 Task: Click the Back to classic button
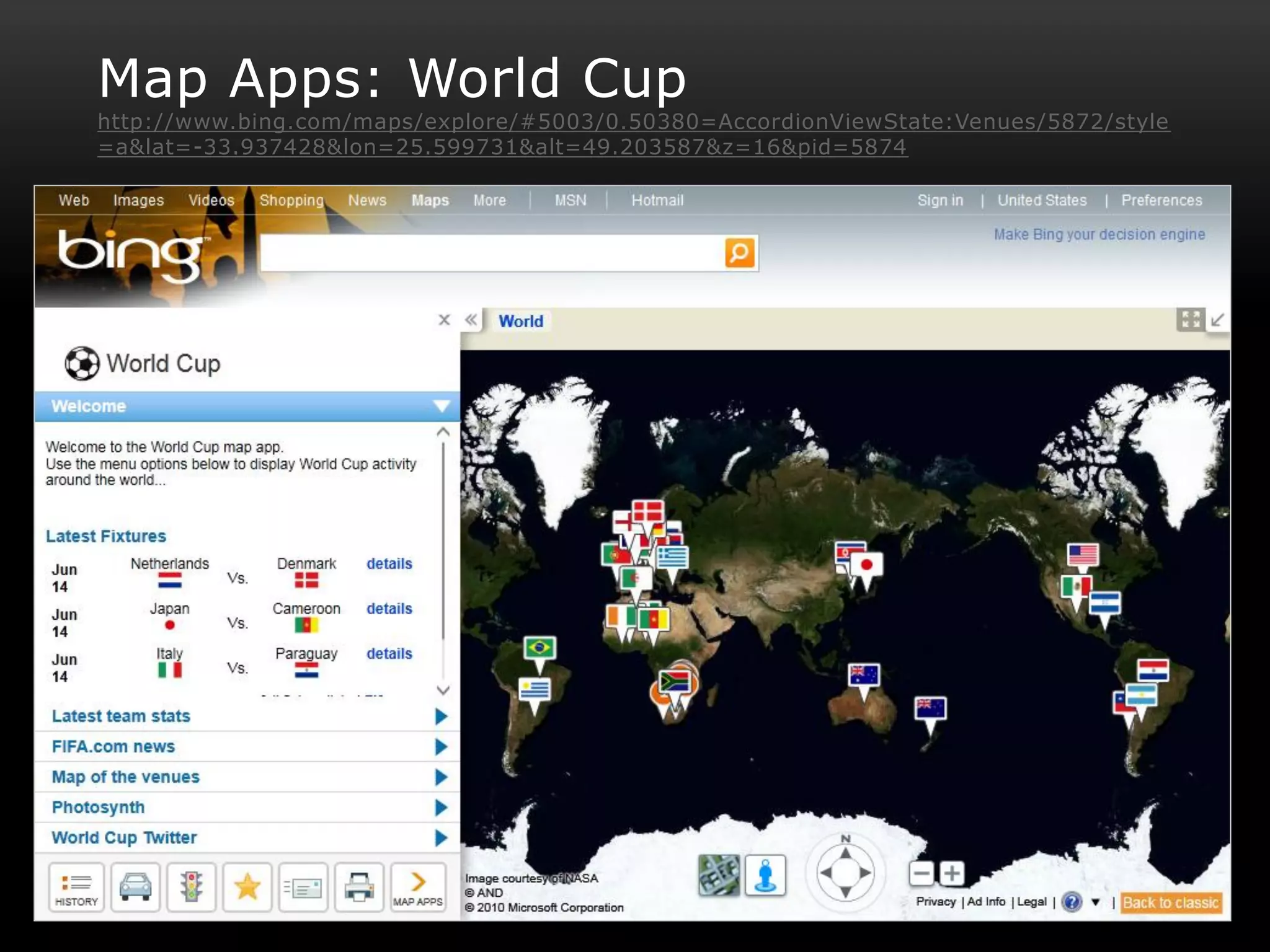(x=1171, y=902)
